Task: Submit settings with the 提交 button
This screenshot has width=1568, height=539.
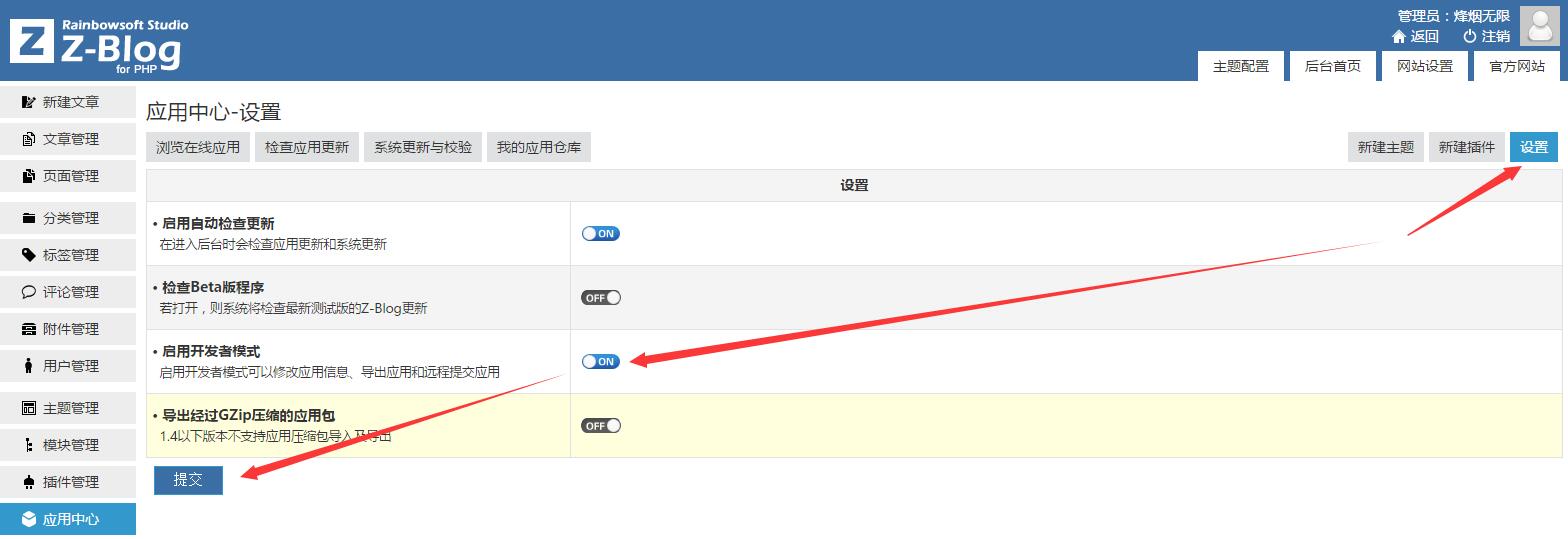Action: click(x=188, y=480)
